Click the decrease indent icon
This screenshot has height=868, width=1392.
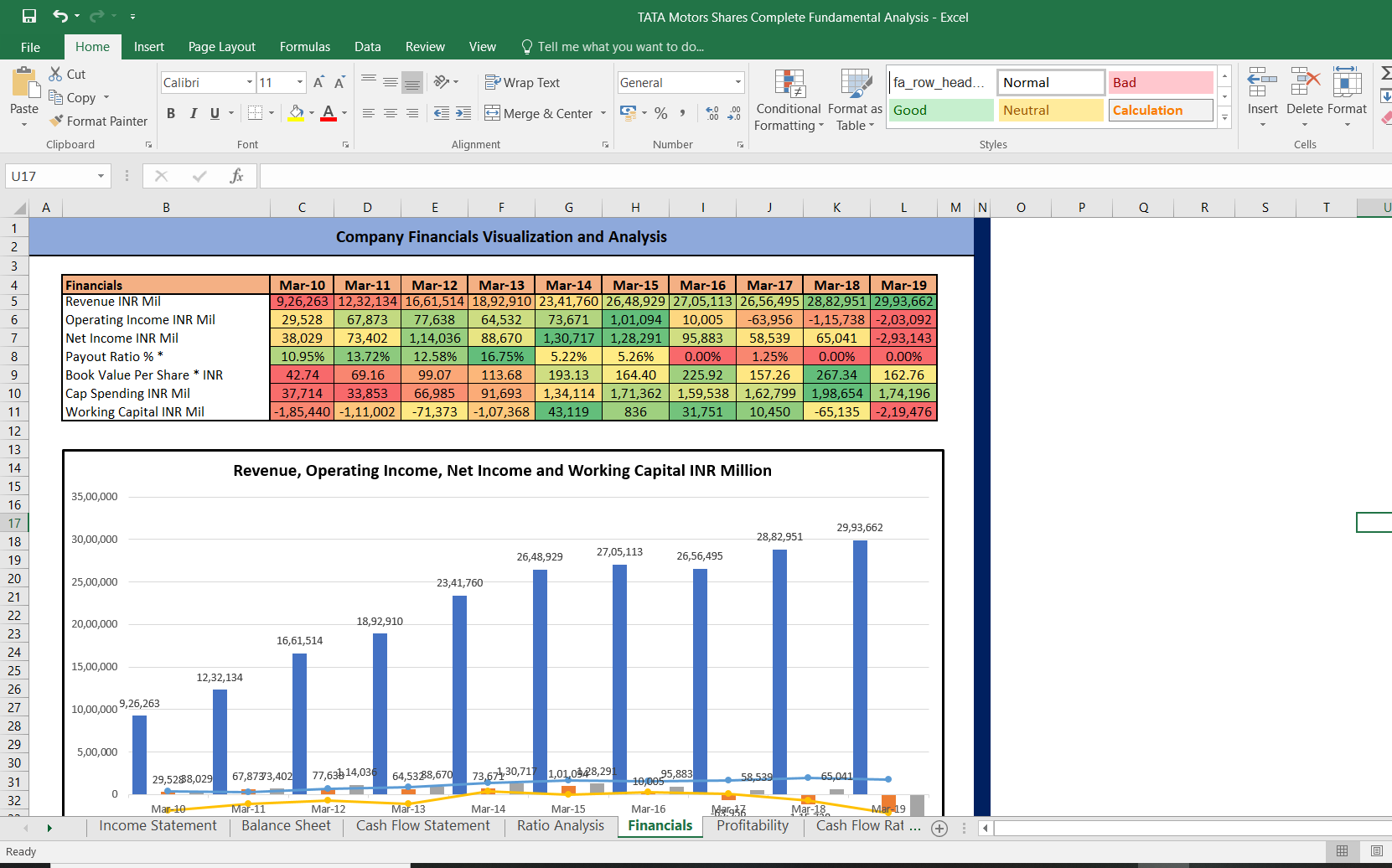tap(442, 113)
